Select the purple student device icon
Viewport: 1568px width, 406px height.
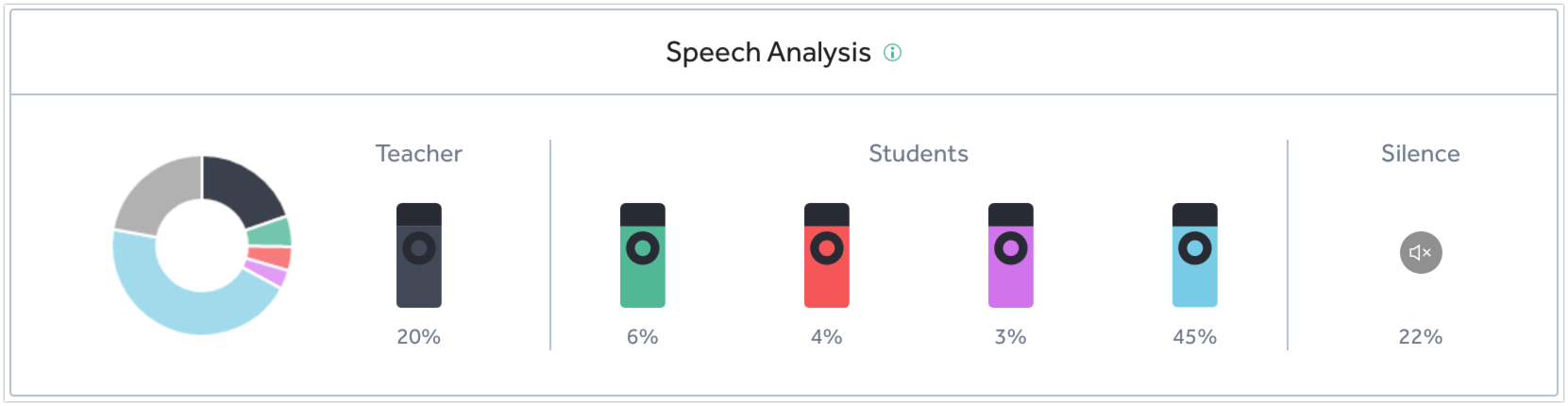(1011, 255)
